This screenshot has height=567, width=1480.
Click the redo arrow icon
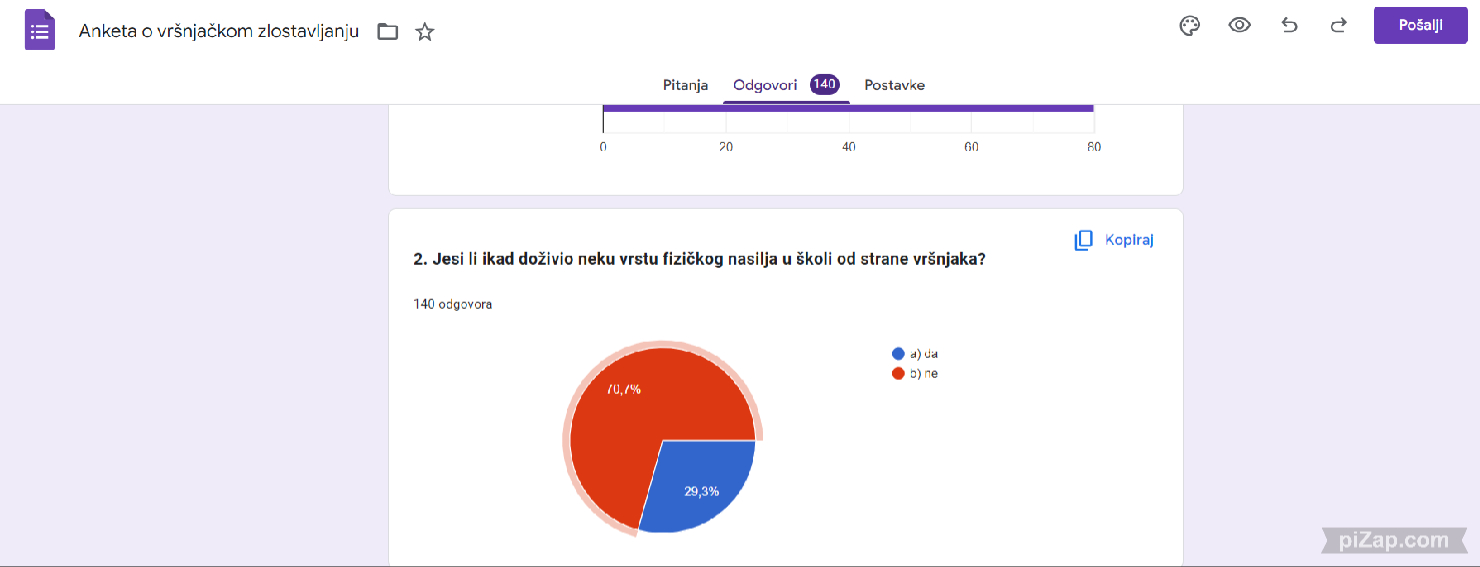1339,26
